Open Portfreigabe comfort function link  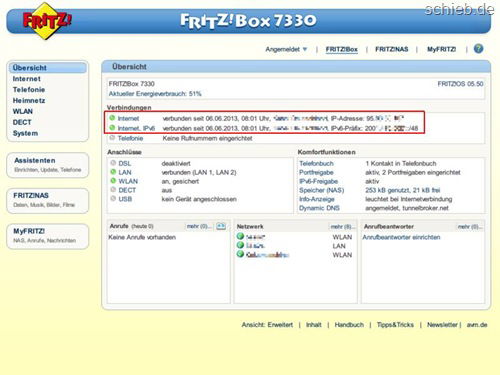click(316, 172)
